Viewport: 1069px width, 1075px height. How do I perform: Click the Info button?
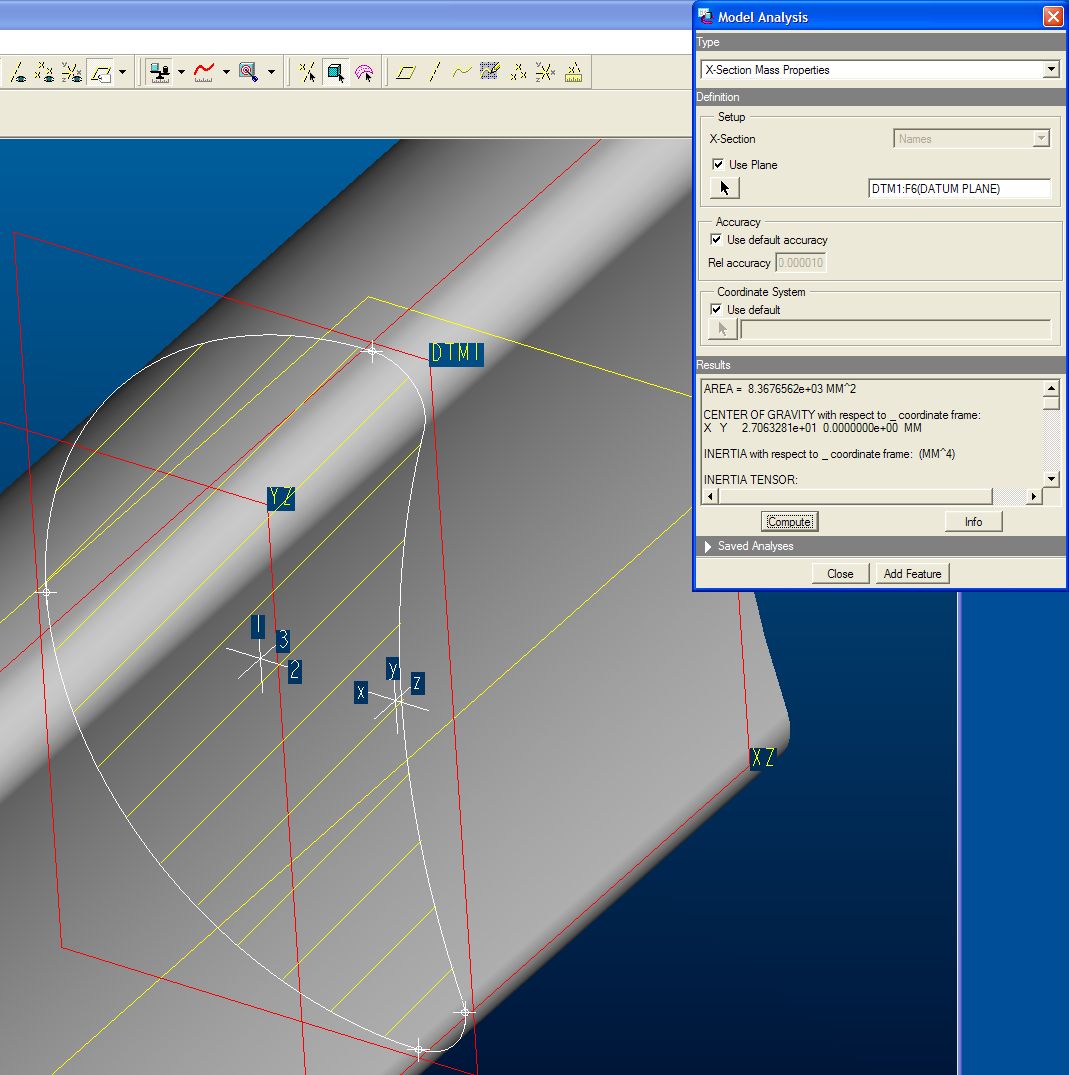point(972,522)
